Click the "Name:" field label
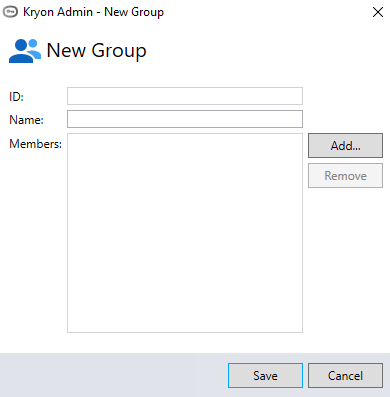 tap(26, 120)
